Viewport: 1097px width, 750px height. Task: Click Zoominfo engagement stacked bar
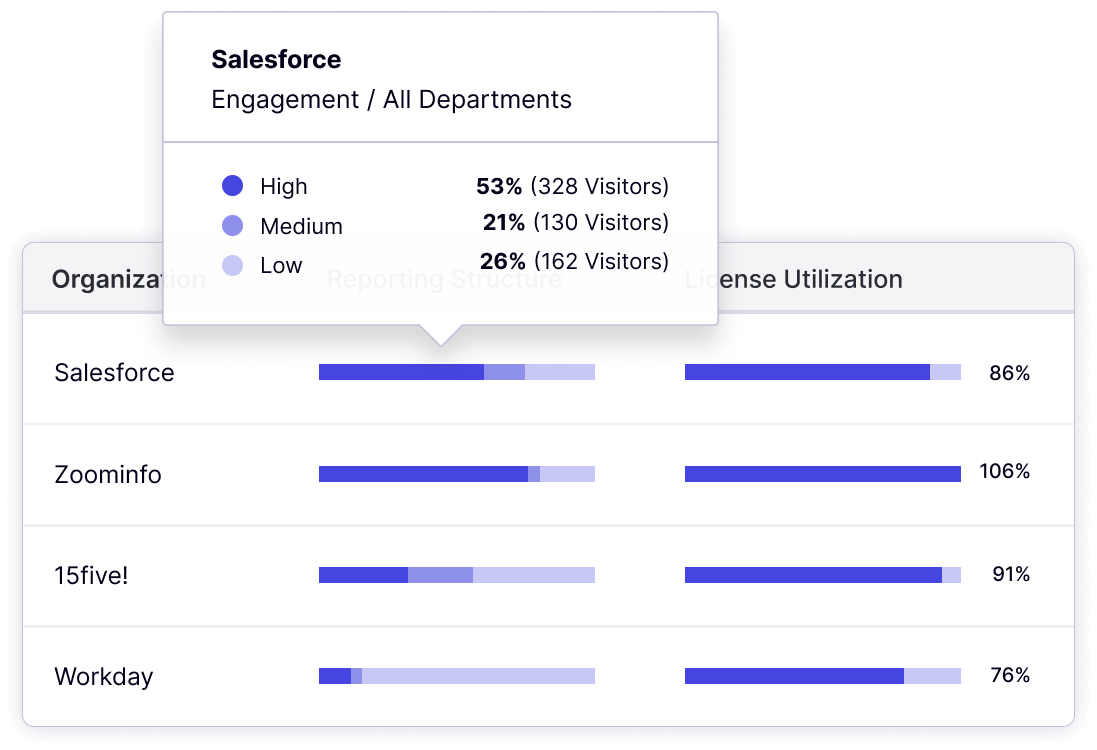[457, 474]
